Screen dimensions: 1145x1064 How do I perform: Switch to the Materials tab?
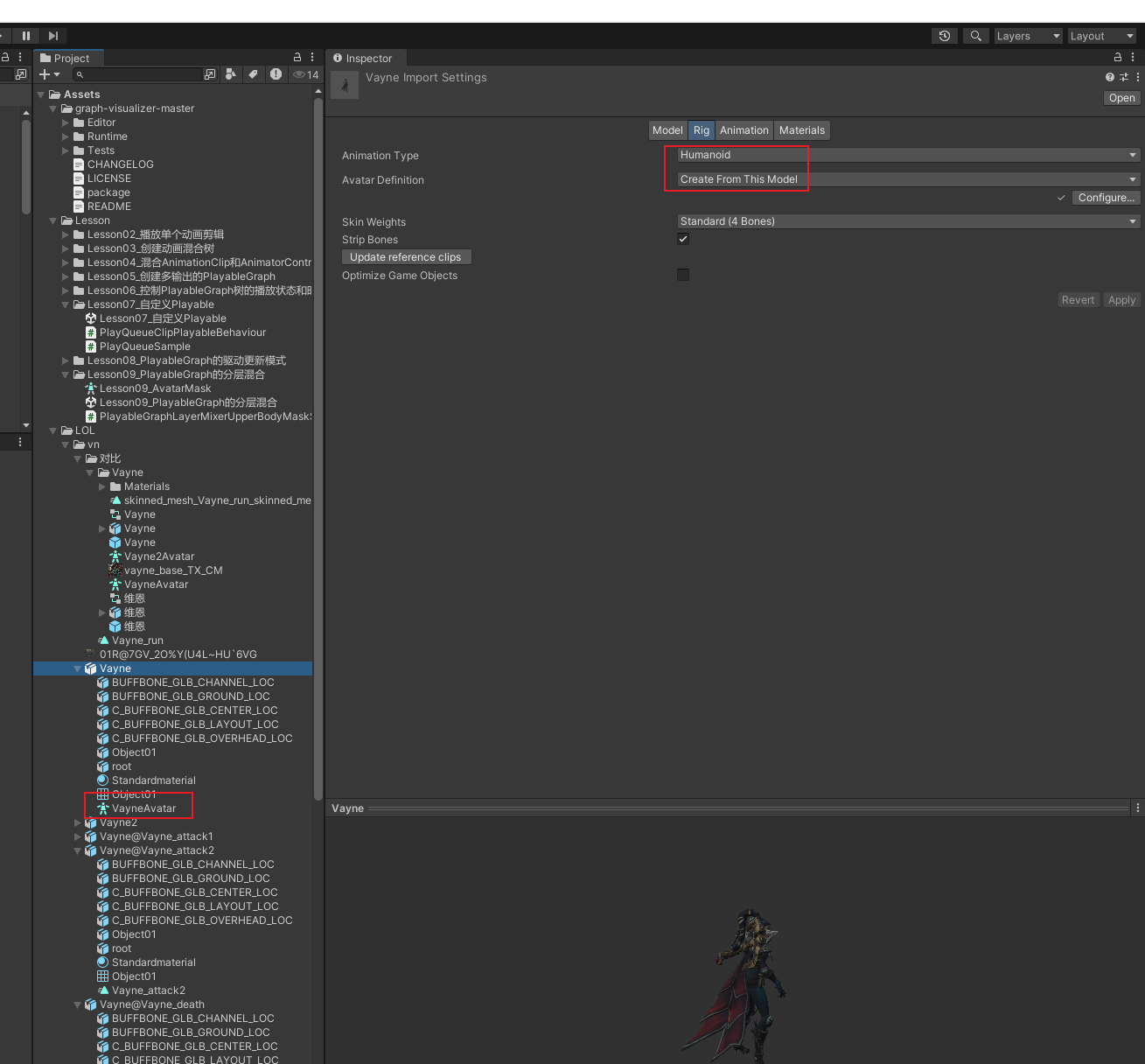point(801,130)
